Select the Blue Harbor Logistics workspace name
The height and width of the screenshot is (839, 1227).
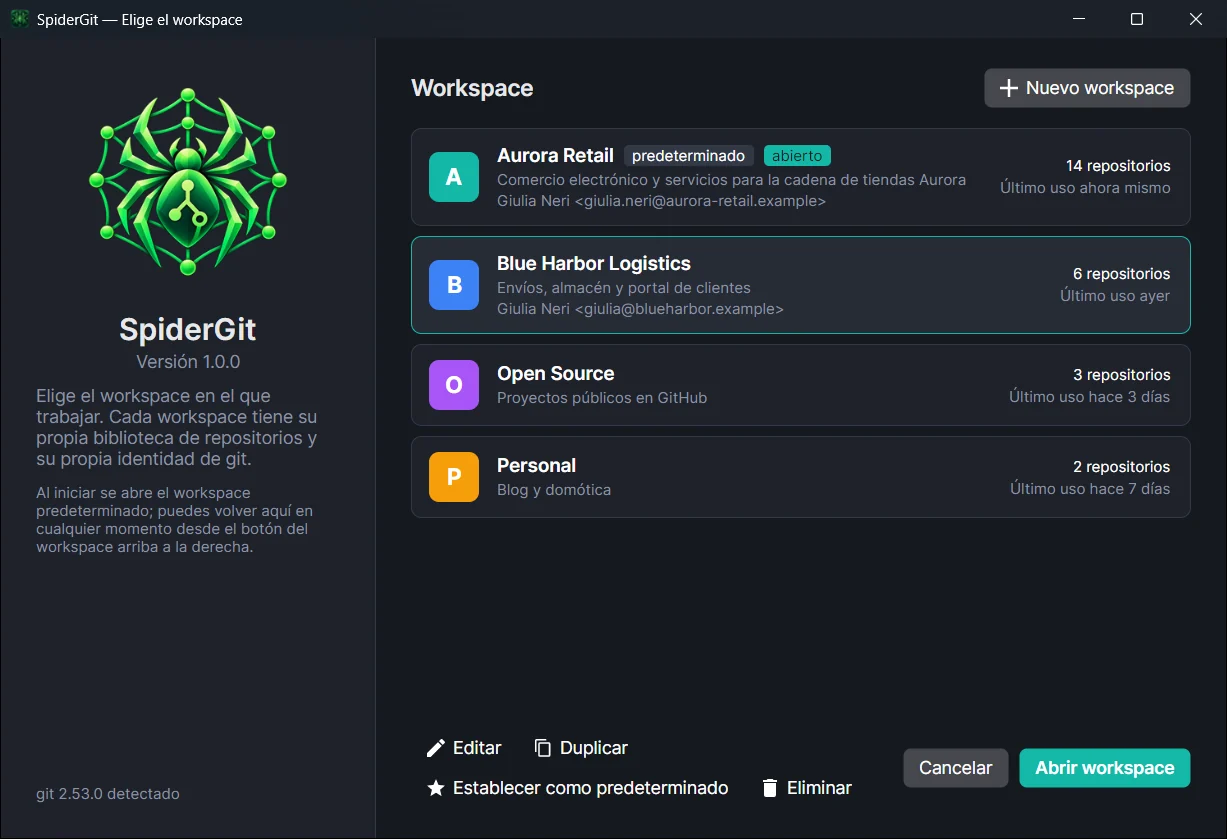pos(594,263)
